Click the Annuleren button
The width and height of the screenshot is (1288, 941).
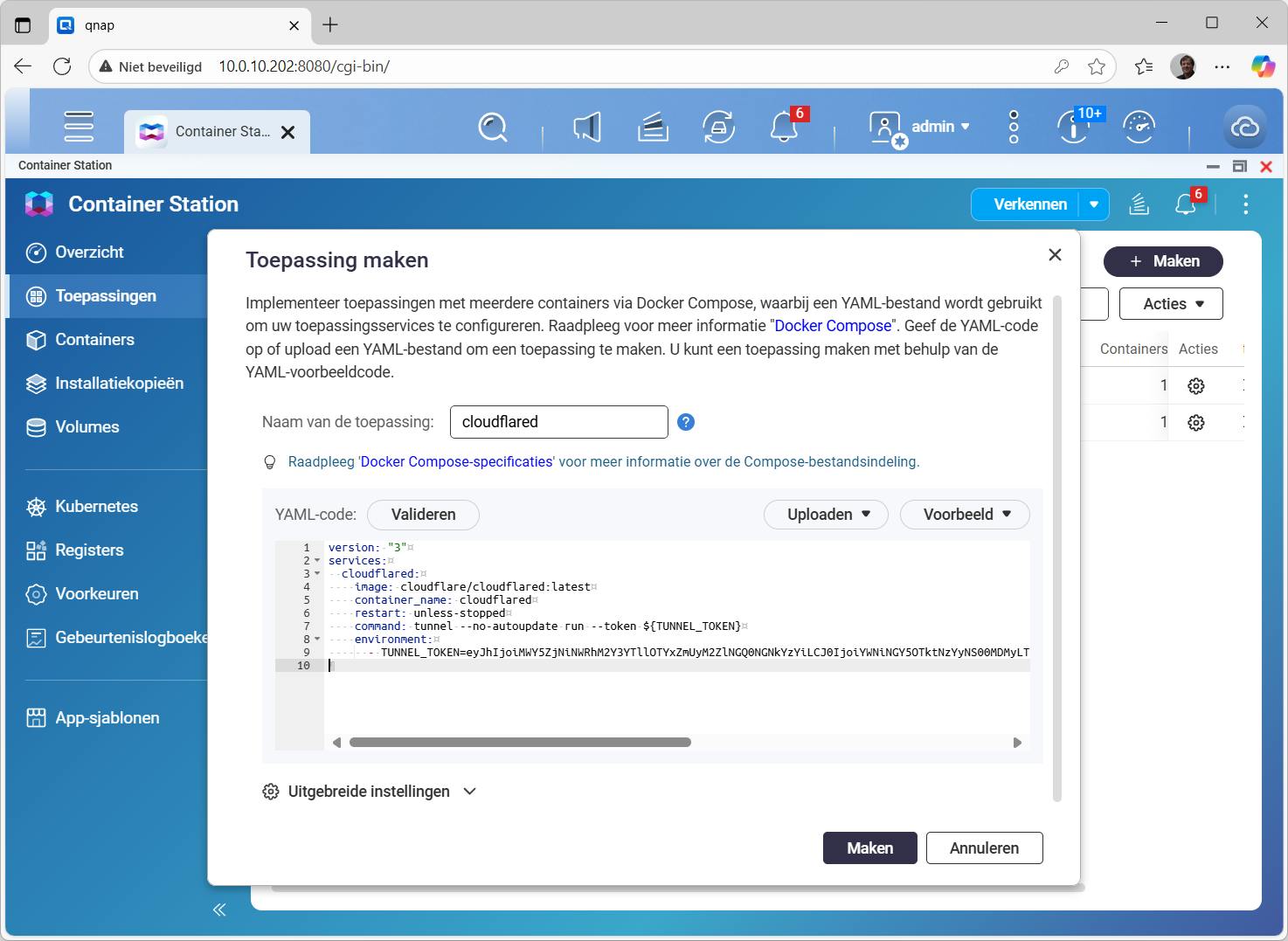pyautogui.click(x=984, y=848)
